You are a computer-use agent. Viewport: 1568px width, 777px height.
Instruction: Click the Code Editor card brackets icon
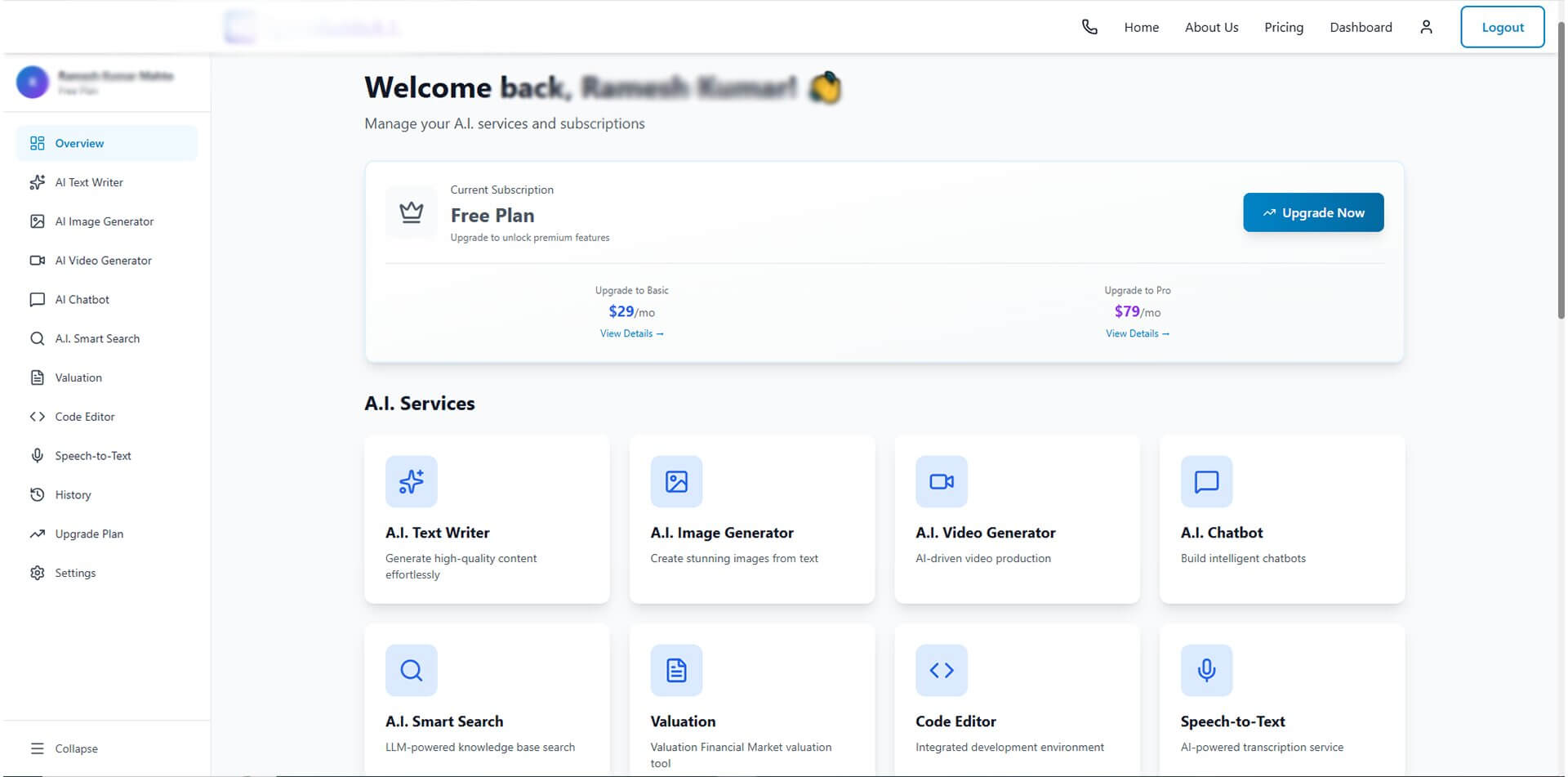coord(942,670)
